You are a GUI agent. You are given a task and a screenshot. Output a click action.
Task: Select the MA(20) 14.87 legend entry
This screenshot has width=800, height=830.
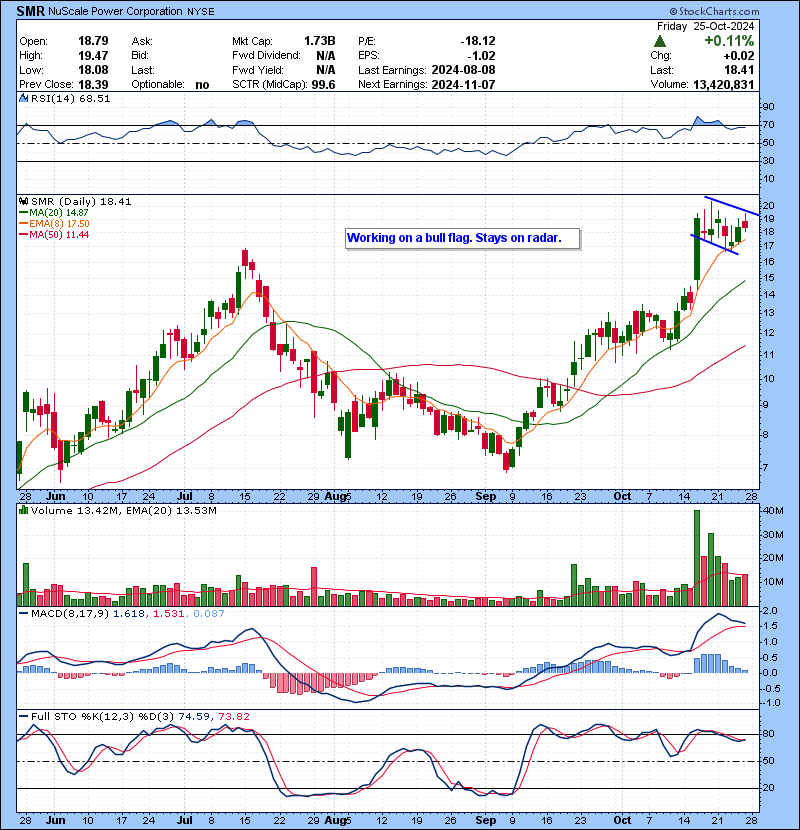pos(53,212)
